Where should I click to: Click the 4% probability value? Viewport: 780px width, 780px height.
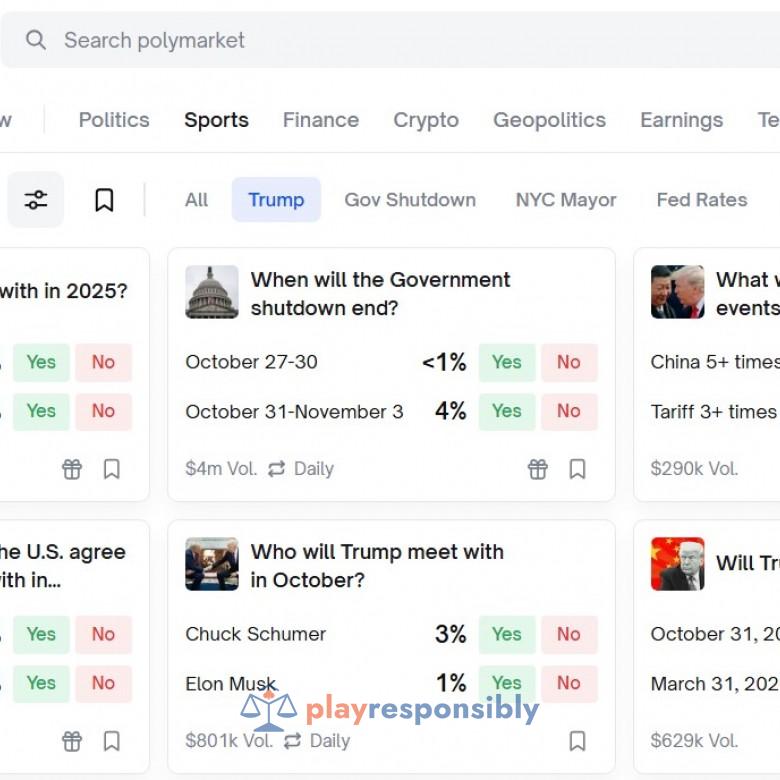451,411
